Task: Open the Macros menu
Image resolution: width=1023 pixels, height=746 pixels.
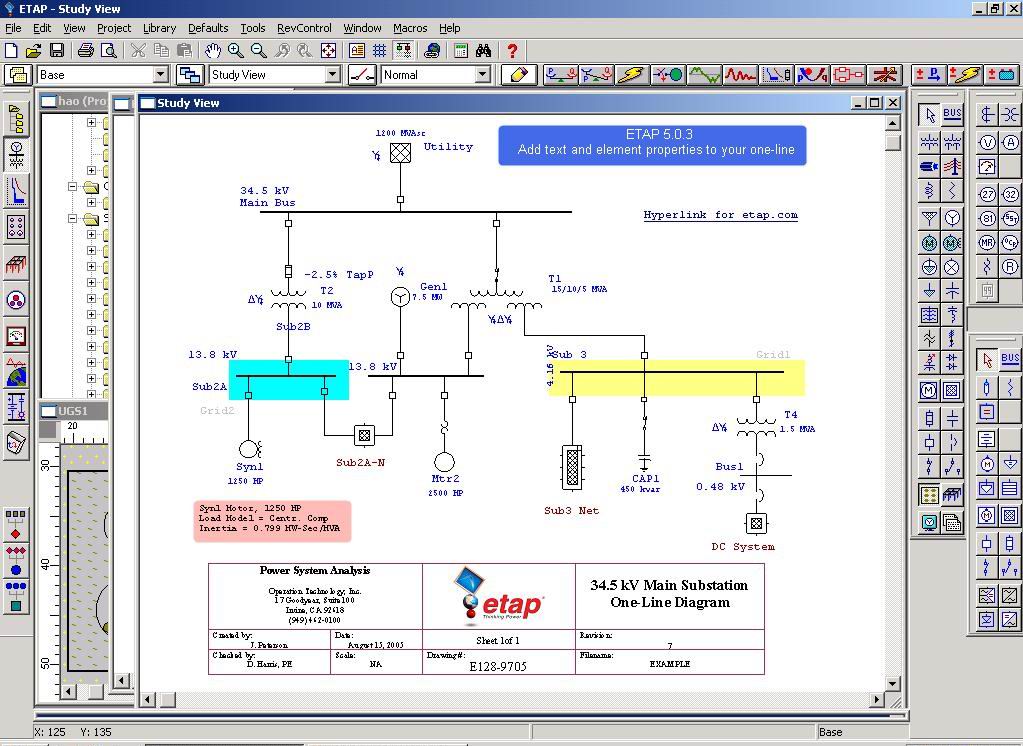Action: pos(410,28)
